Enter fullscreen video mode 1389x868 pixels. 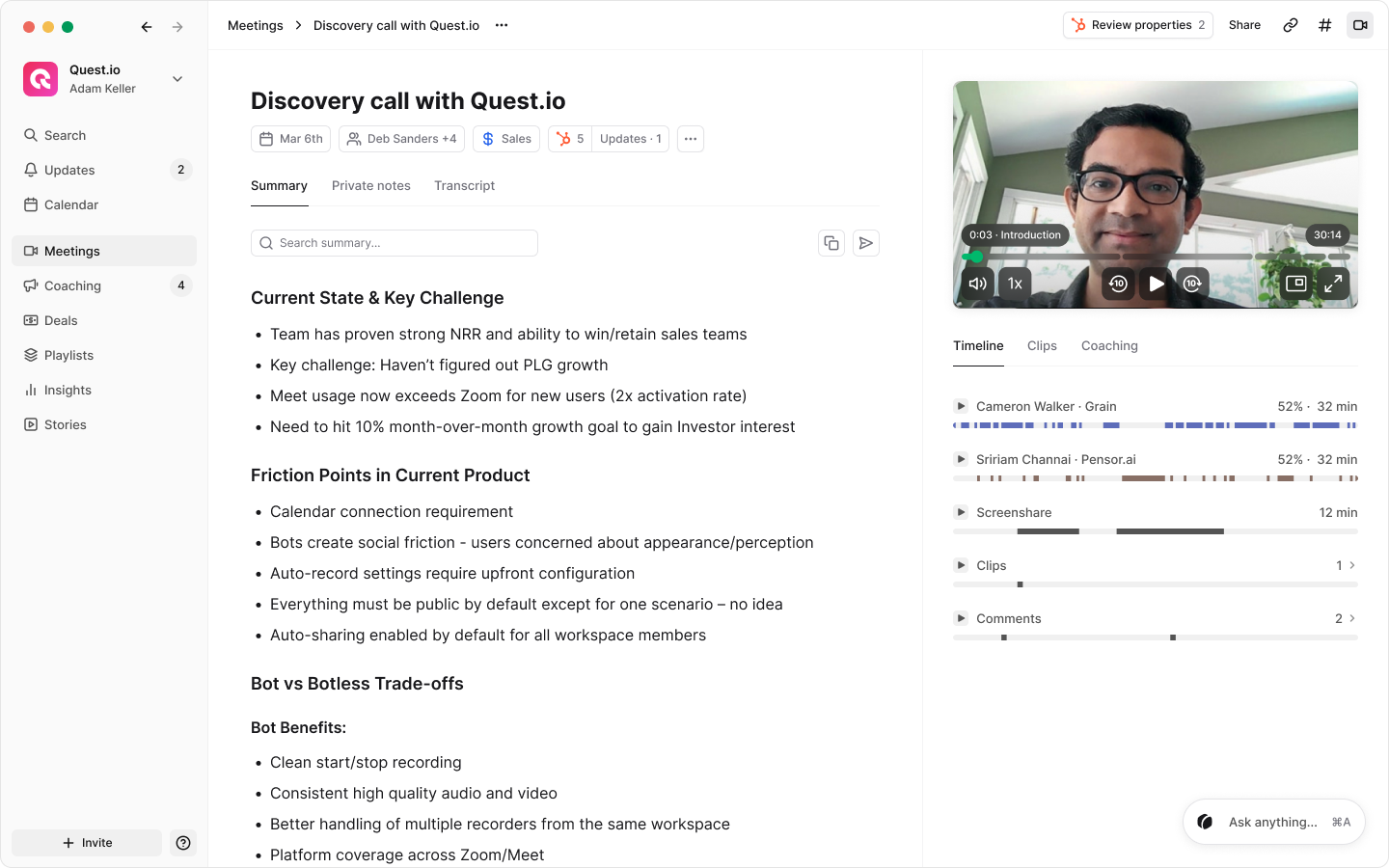[x=1333, y=284]
